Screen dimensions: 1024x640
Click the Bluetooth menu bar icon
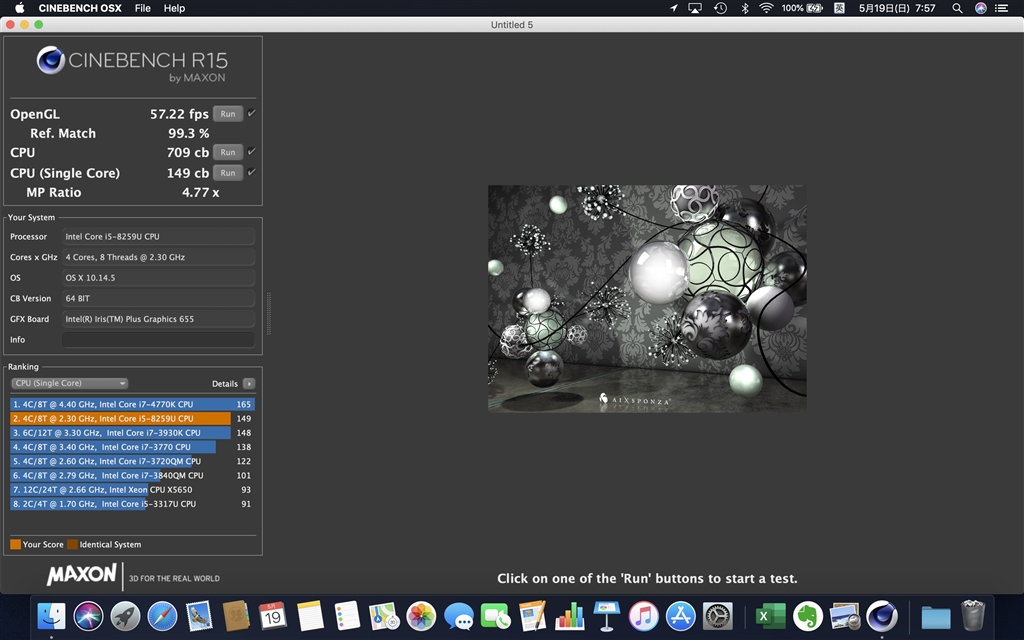pyautogui.click(x=745, y=8)
